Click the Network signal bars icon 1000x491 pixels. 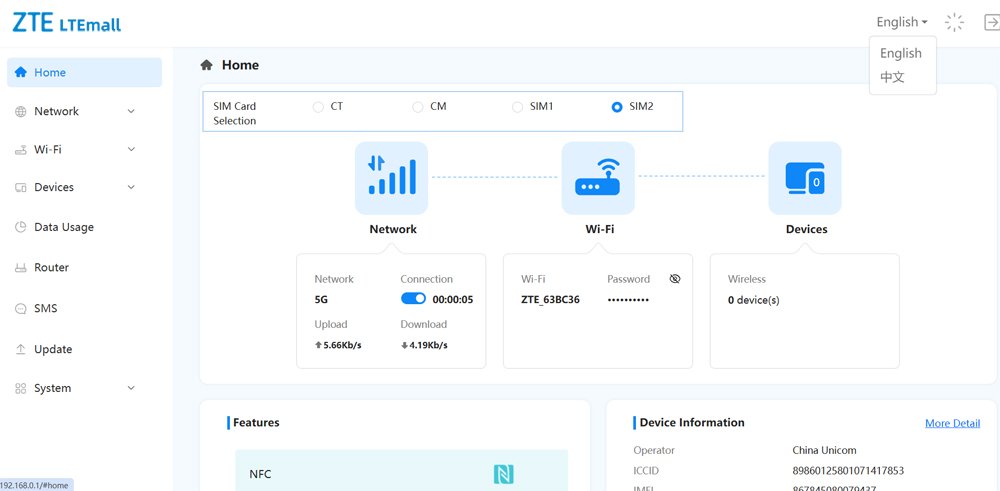[x=391, y=177]
